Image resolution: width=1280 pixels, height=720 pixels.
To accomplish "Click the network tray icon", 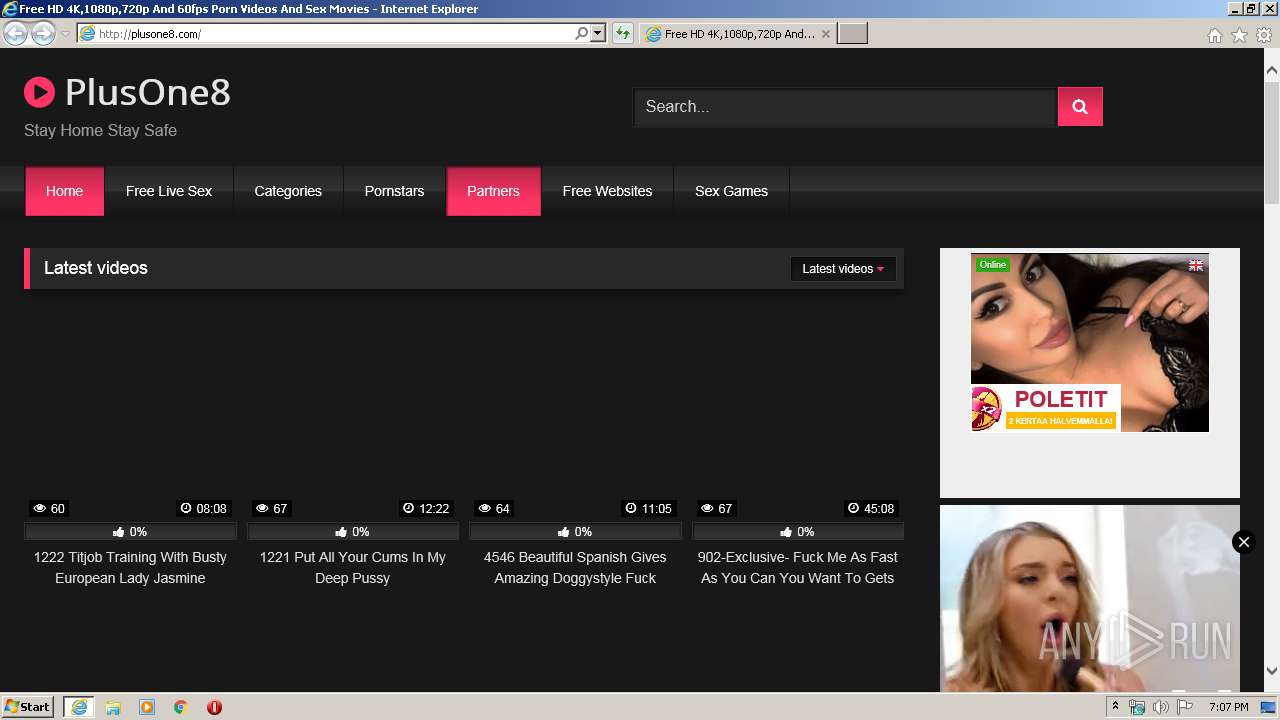I will tap(1137, 707).
